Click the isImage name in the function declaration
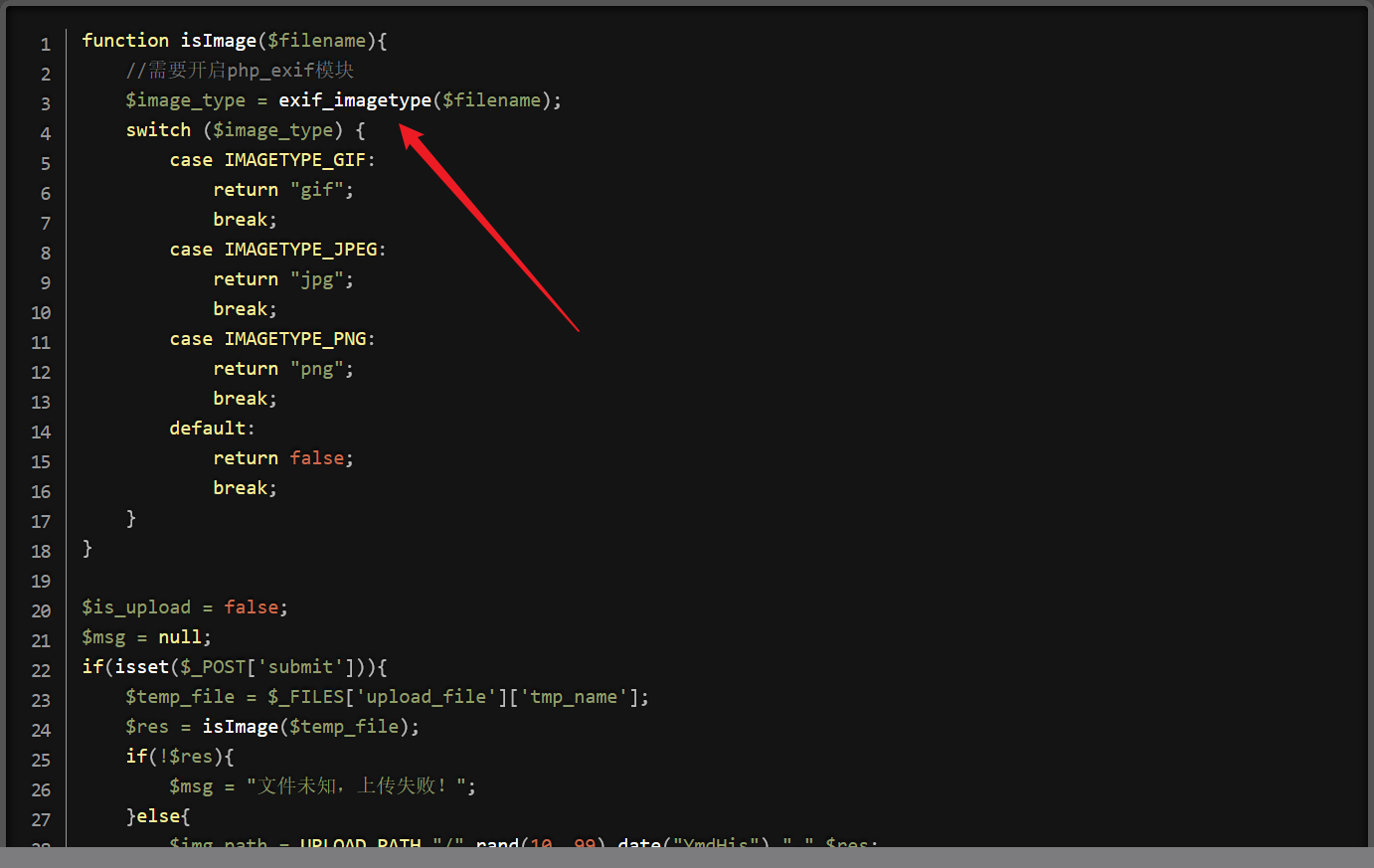Viewport: 1374px width, 868px height. [x=218, y=41]
